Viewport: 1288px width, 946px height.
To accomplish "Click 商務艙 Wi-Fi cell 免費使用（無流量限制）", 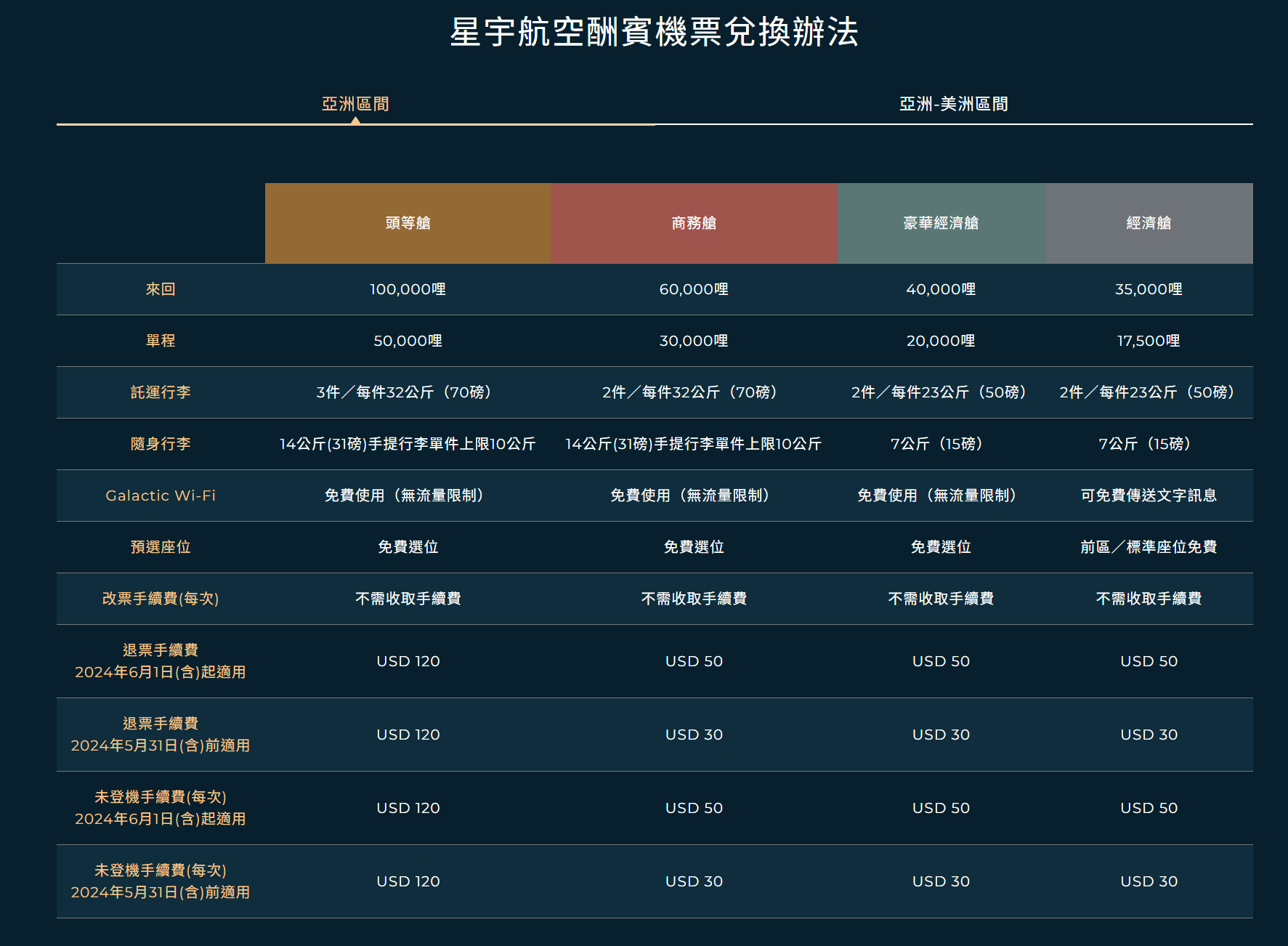I will pos(694,496).
